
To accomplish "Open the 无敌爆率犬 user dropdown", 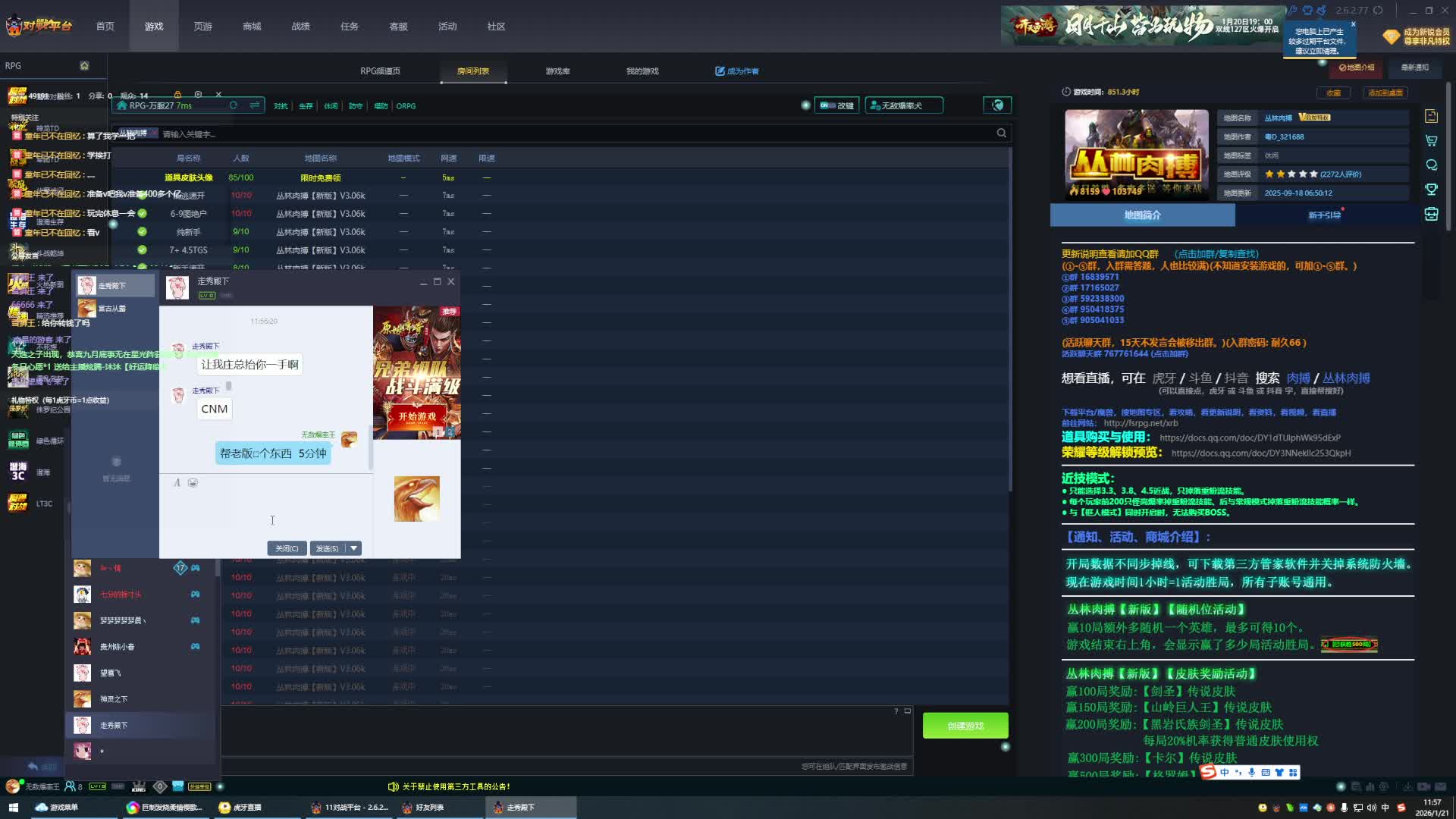I will (x=903, y=105).
